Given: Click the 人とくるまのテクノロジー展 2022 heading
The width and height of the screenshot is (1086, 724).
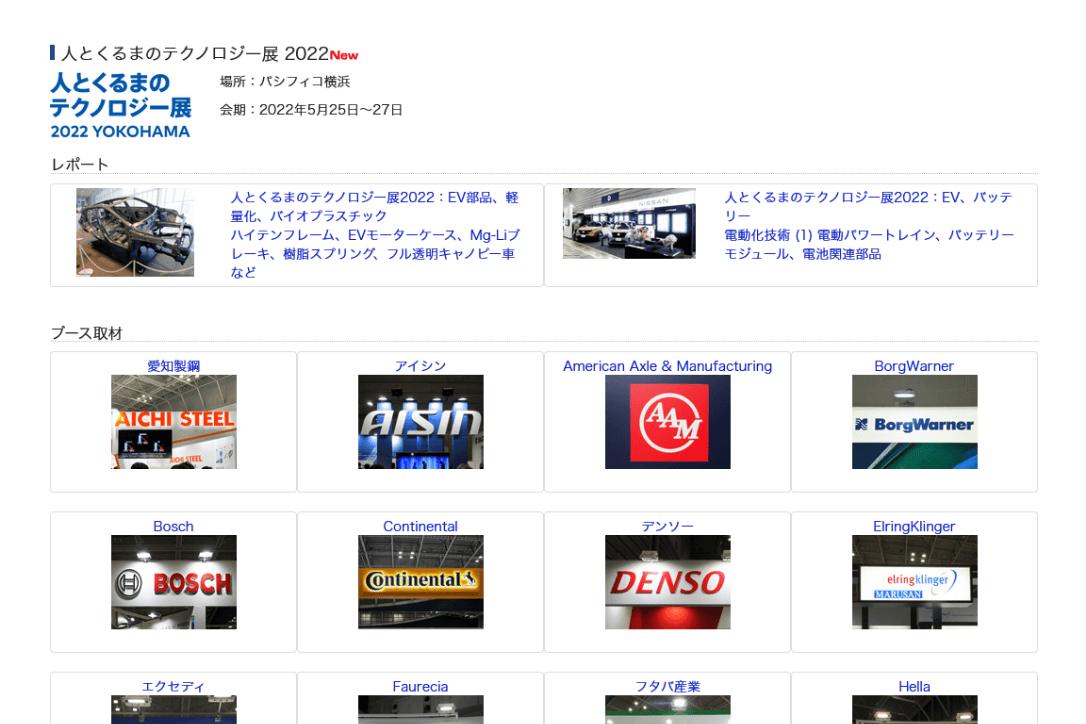Looking at the screenshot, I should (x=195, y=53).
